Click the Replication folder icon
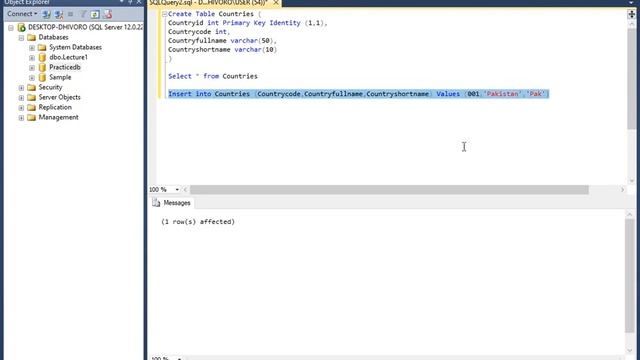This screenshot has width=640, height=360. (x=31, y=107)
